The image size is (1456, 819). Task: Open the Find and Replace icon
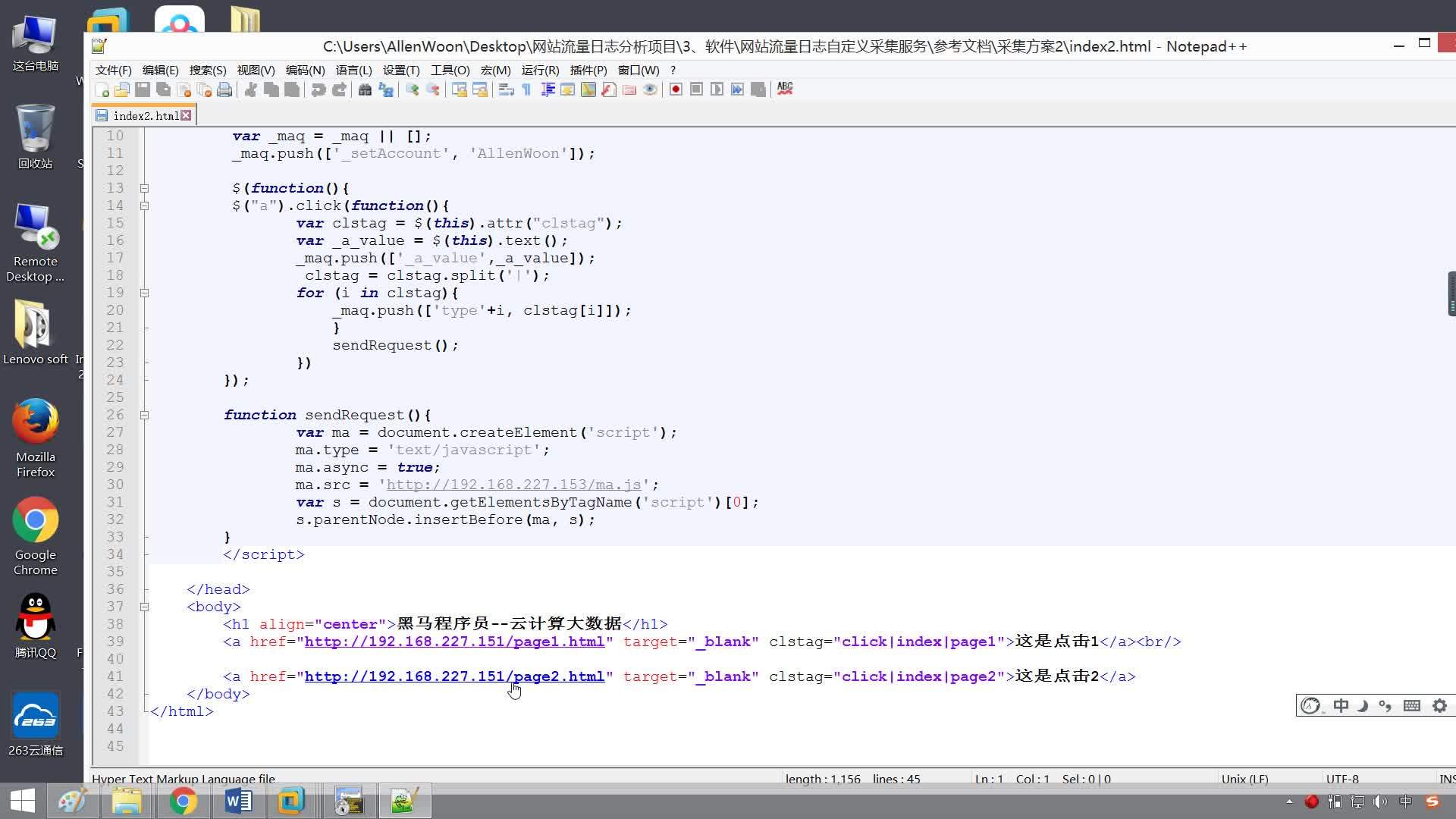click(x=386, y=89)
